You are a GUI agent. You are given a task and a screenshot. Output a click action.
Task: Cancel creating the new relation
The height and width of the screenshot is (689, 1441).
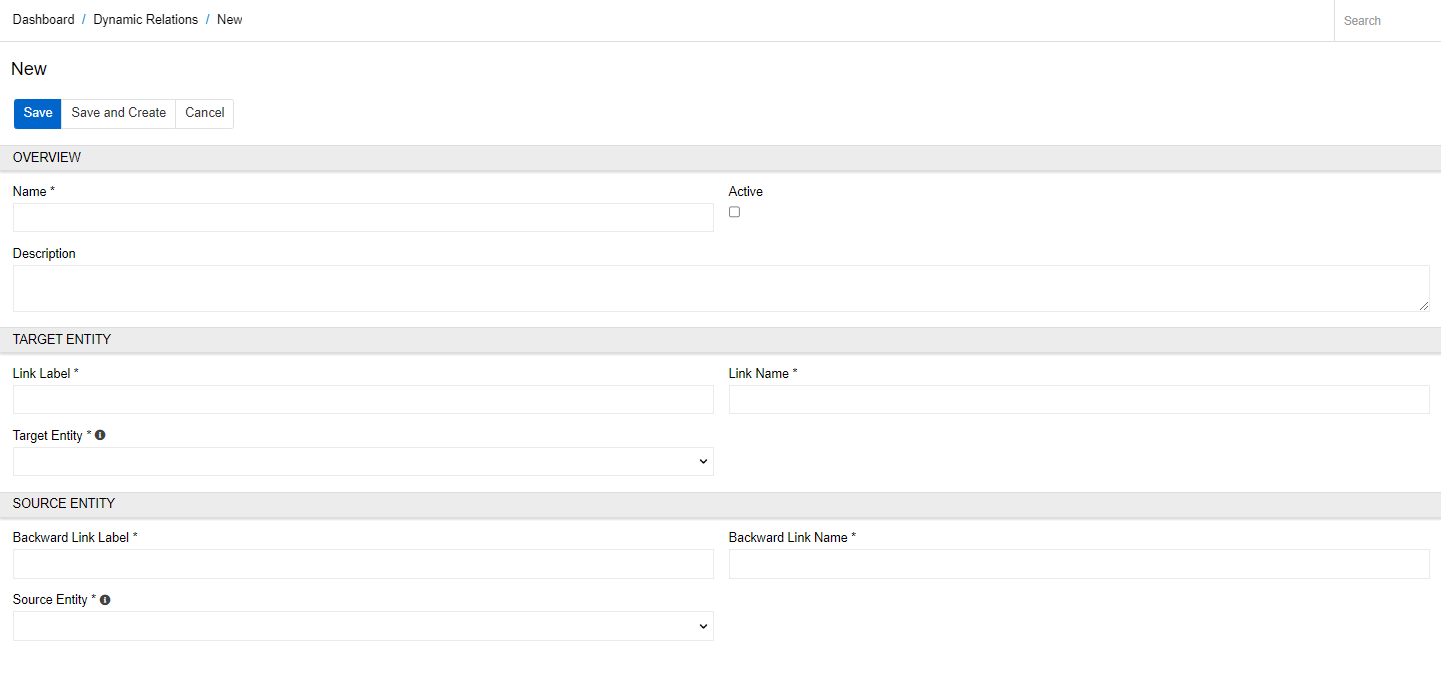coord(205,113)
